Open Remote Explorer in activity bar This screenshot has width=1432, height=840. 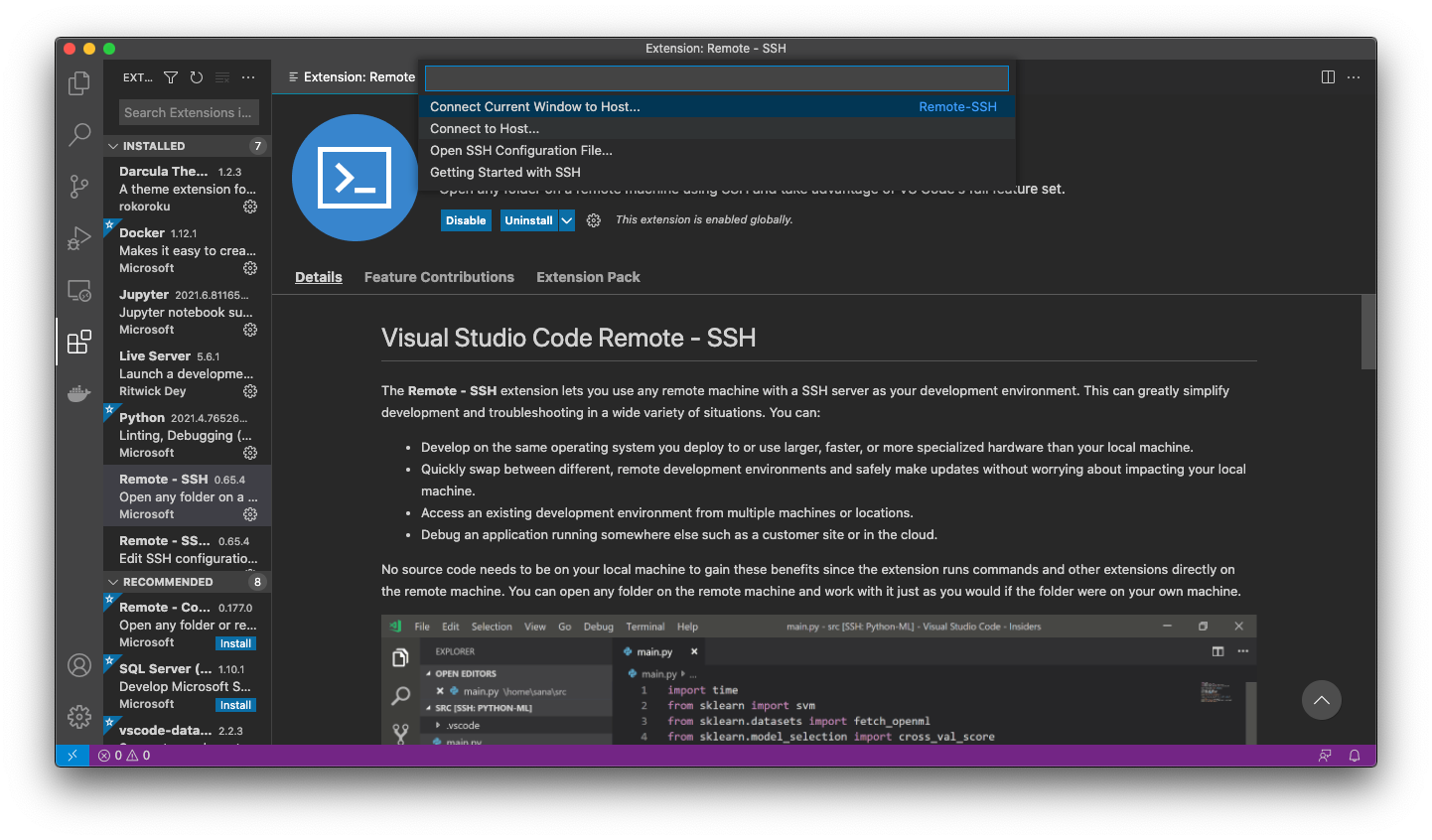pyautogui.click(x=79, y=291)
